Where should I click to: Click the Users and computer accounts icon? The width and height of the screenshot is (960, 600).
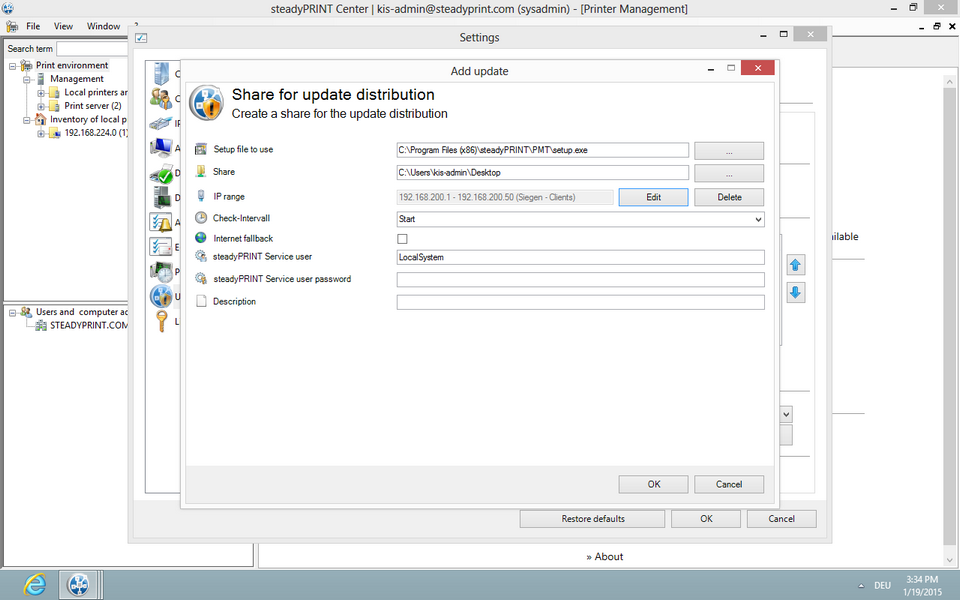[26, 312]
